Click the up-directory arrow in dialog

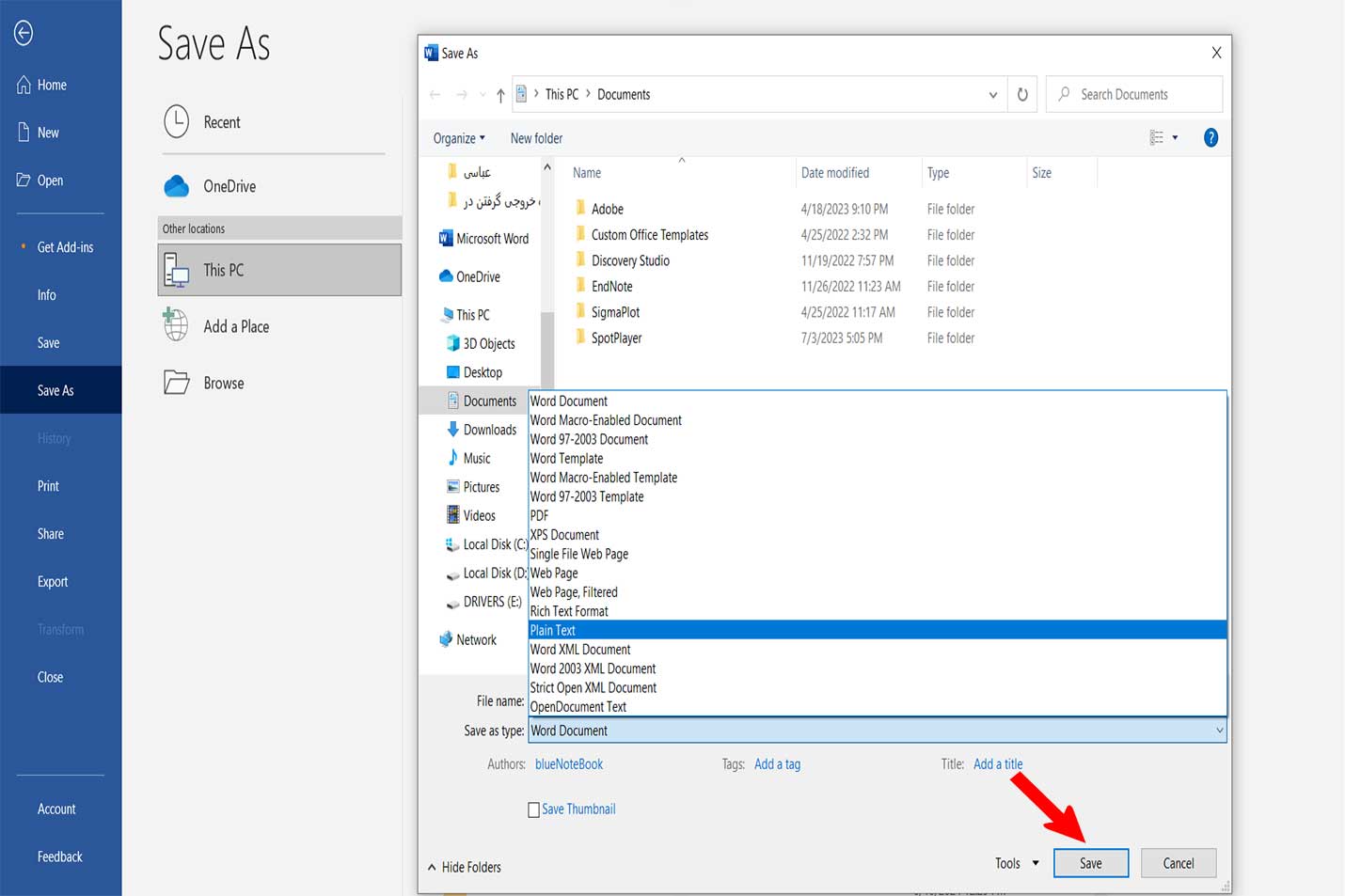pyautogui.click(x=500, y=95)
